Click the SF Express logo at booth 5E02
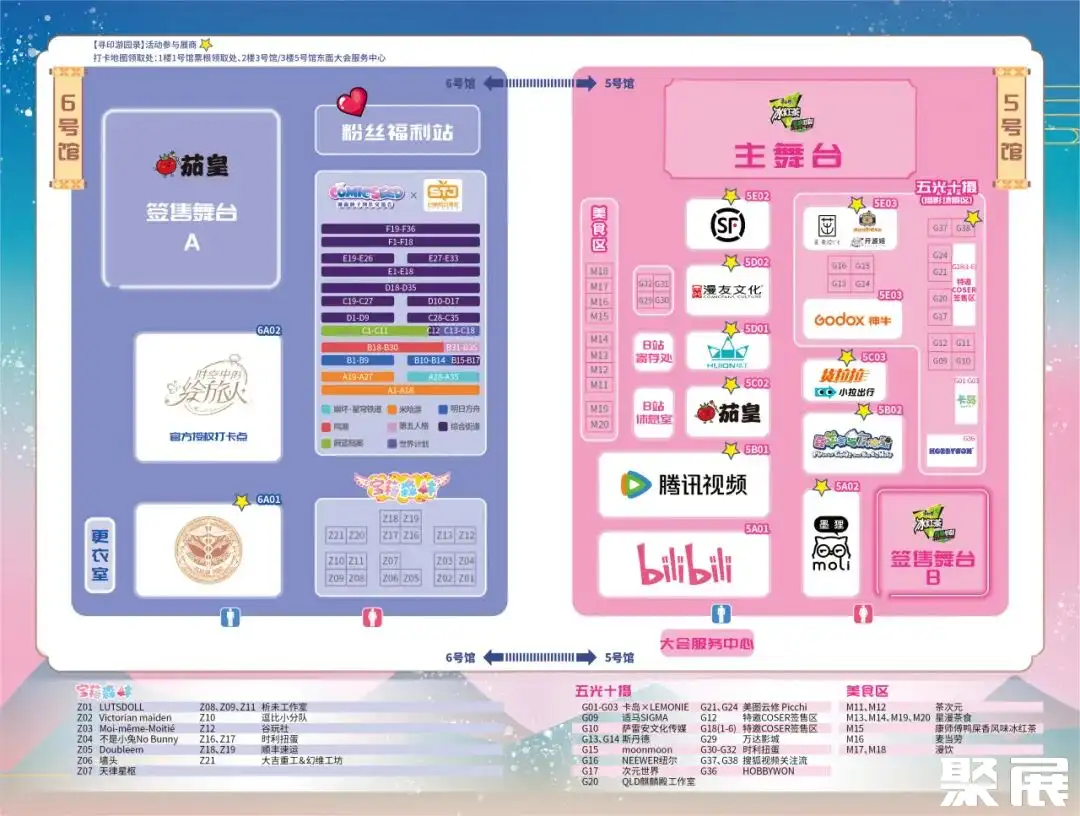 [x=727, y=224]
